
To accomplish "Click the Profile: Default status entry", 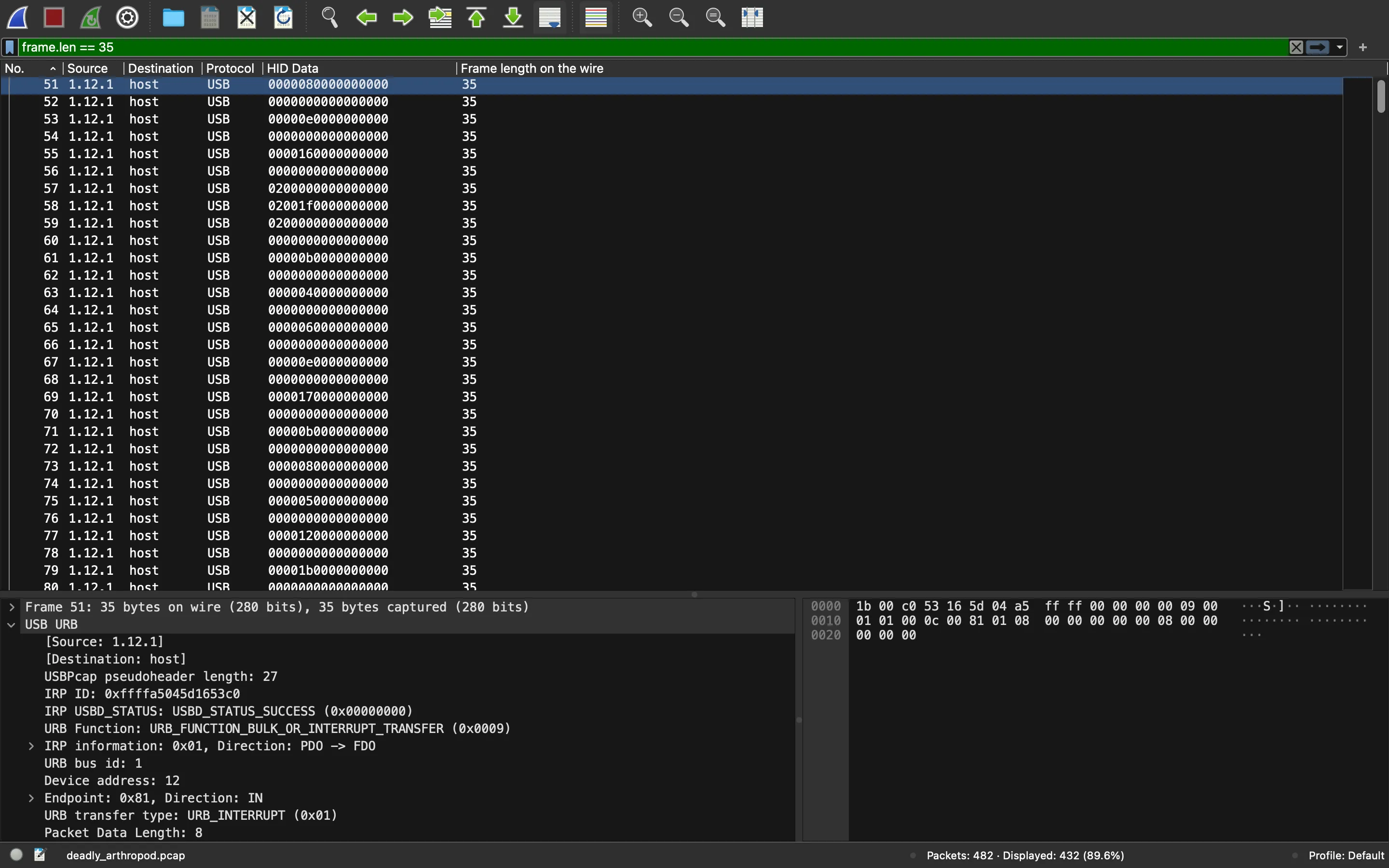I will click(1346, 855).
